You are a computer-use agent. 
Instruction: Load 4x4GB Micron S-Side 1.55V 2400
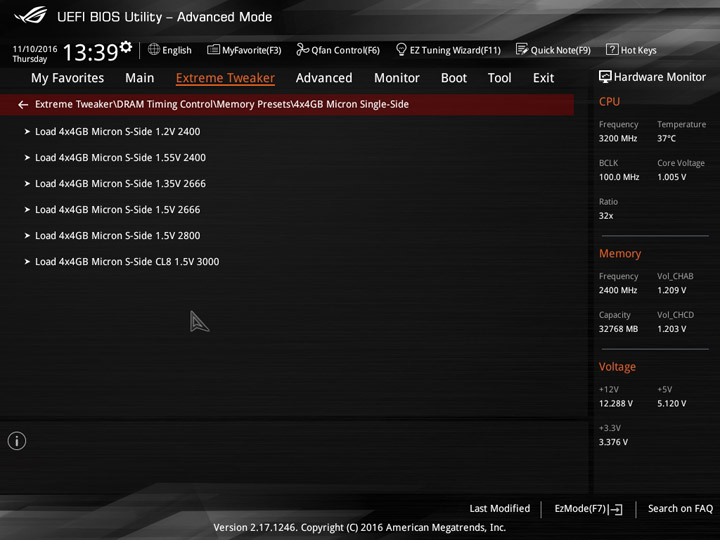(x=120, y=158)
